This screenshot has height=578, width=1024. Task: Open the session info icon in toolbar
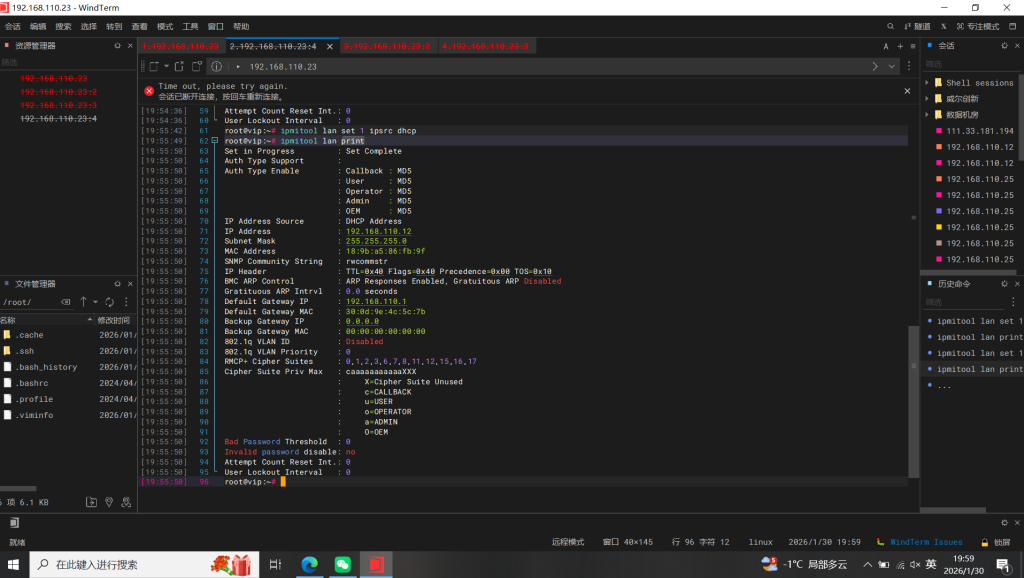(215, 66)
